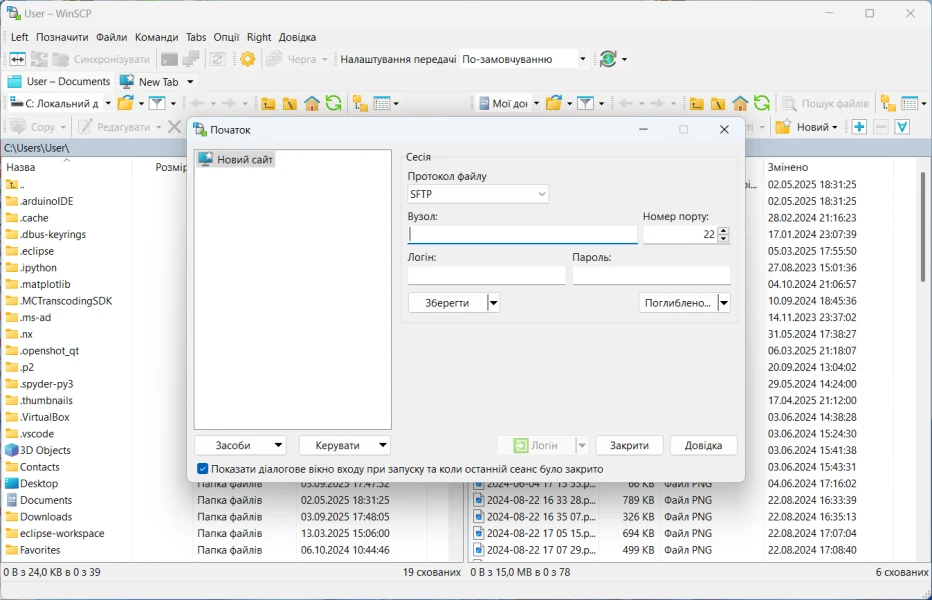Open a New Tab
The width and height of the screenshot is (932, 600).
pyautogui.click(x=150, y=81)
